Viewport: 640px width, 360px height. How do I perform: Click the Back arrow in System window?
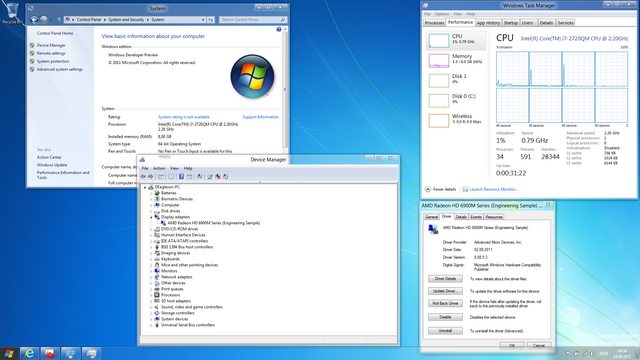pyautogui.click(x=34, y=20)
